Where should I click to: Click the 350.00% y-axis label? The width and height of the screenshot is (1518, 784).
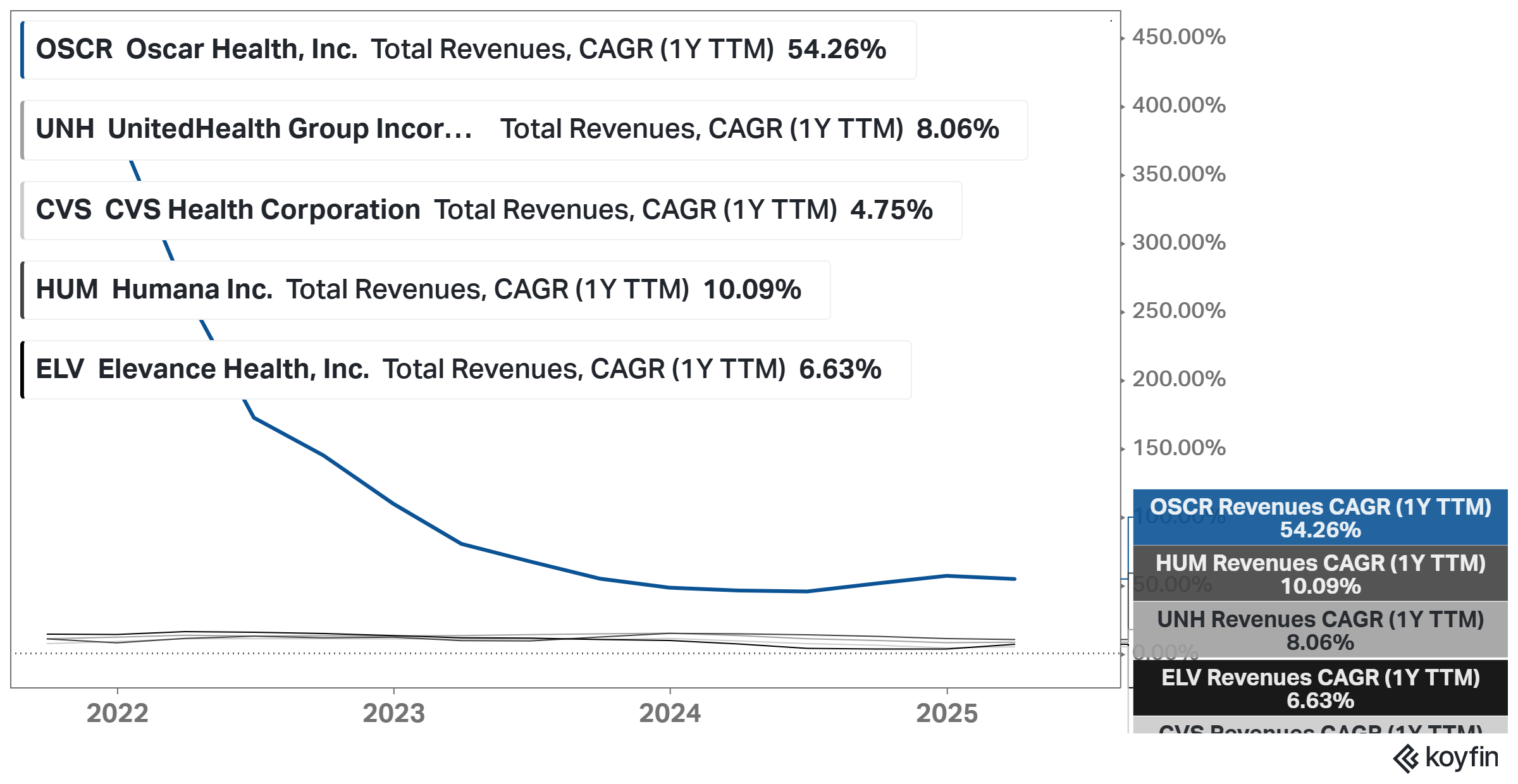(x=1179, y=174)
